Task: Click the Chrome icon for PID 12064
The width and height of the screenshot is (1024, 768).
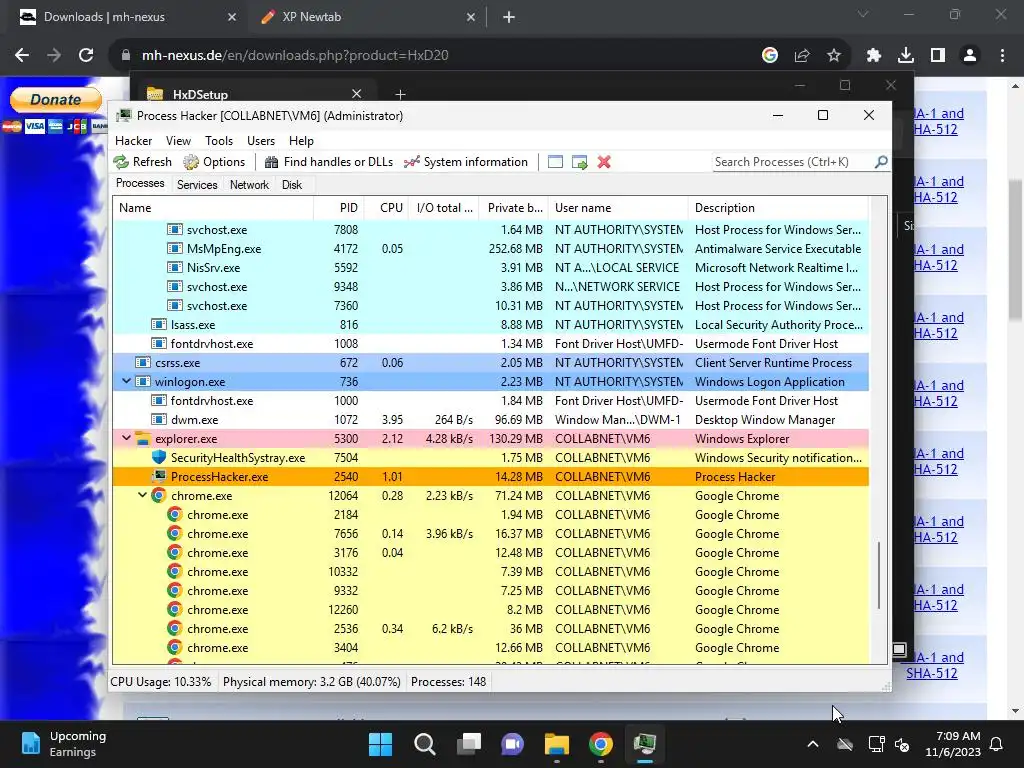Action: click(159, 495)
